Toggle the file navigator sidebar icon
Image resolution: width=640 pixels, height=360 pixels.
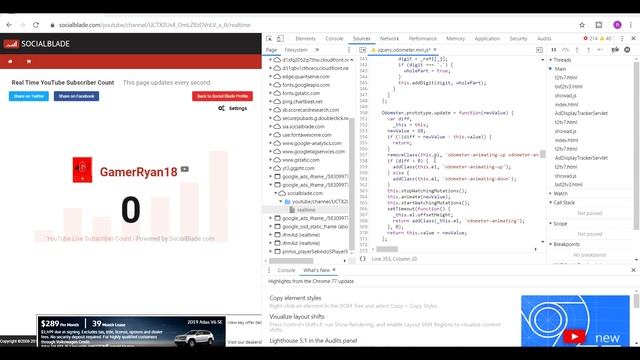coord(362,50)
